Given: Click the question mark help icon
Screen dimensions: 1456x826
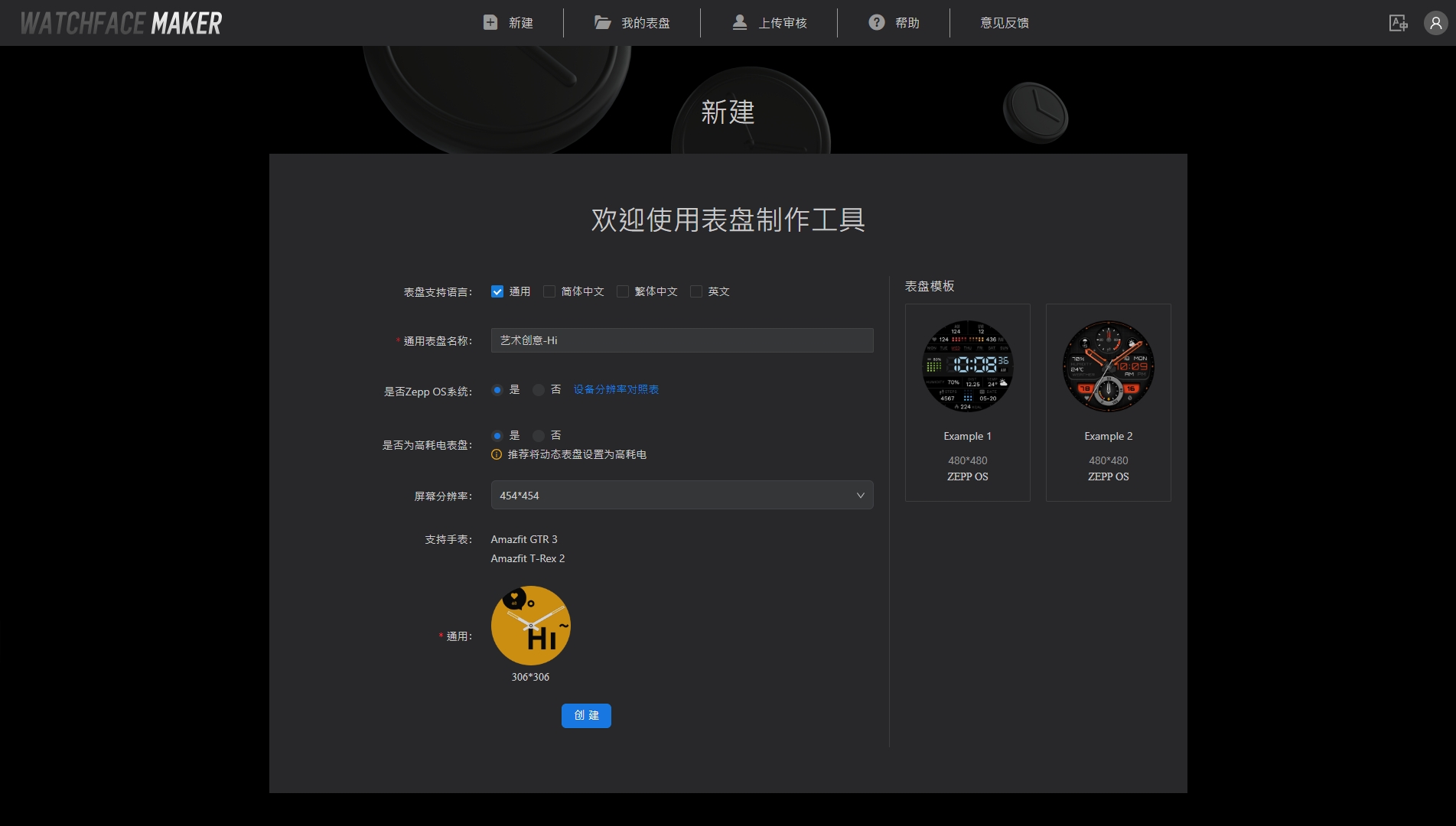Looking at the screenshot, I should coord(877,23).
